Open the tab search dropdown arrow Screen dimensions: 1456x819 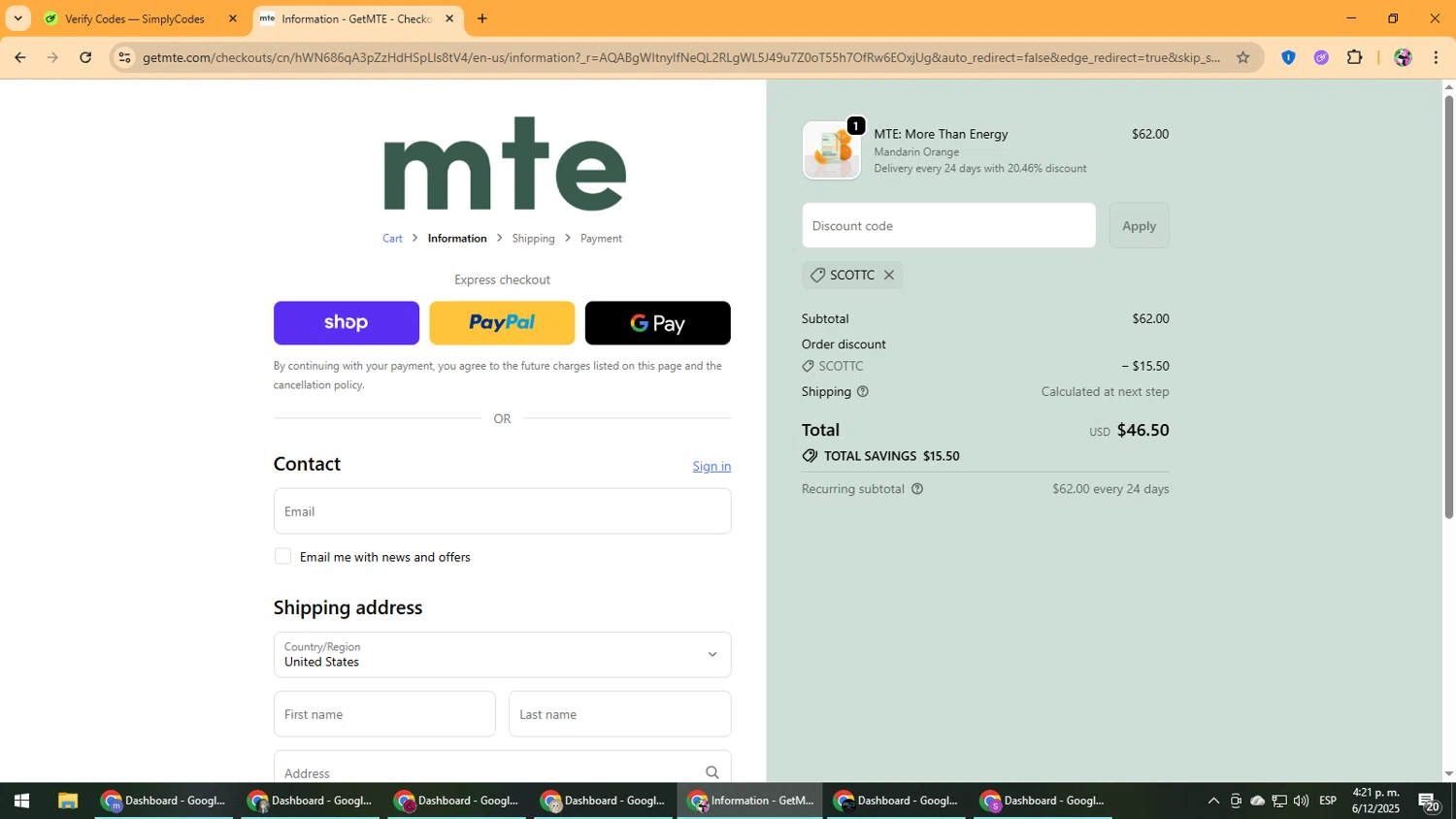17,18
